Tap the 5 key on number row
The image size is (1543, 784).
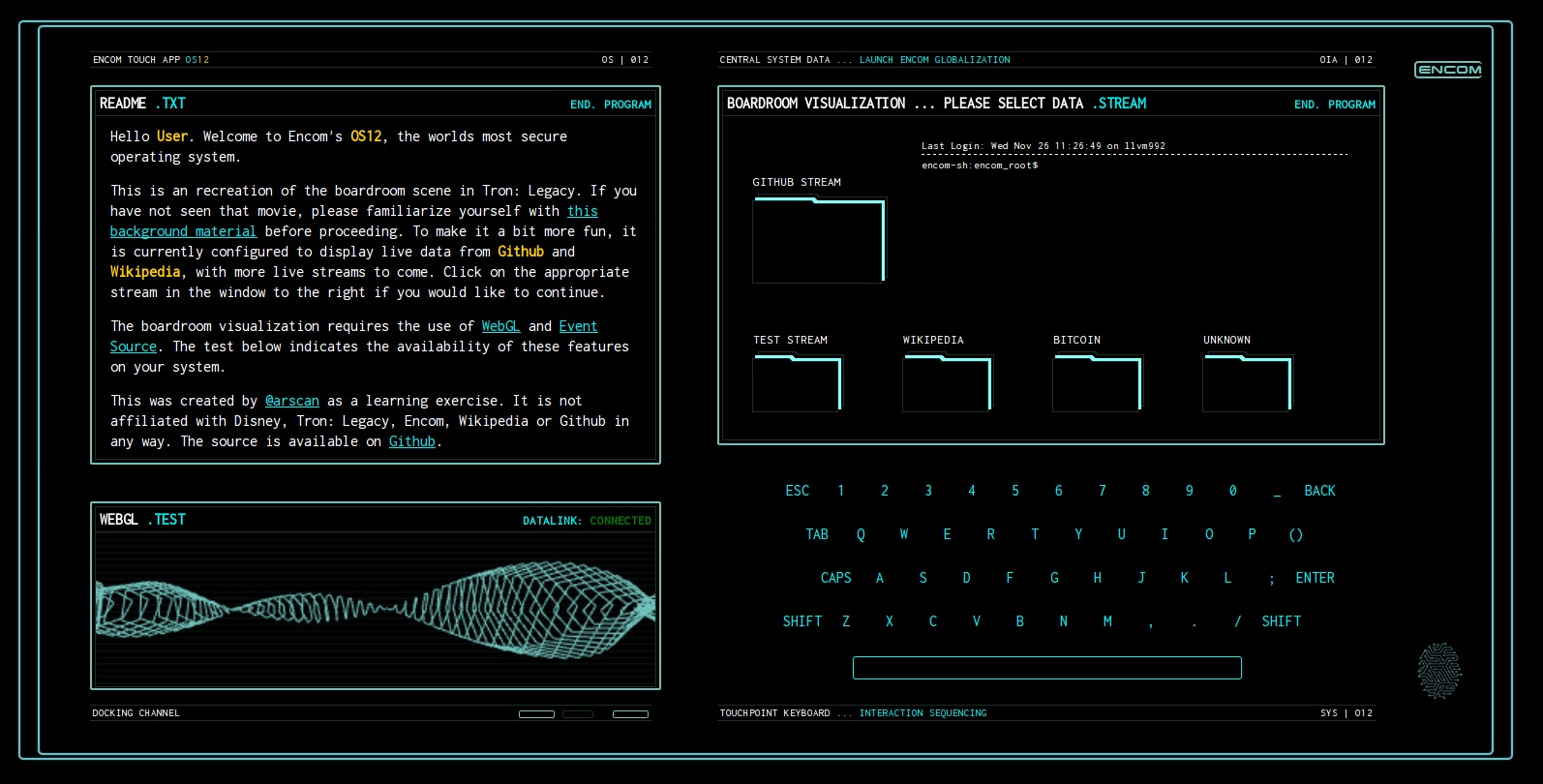pos(1015,491)
